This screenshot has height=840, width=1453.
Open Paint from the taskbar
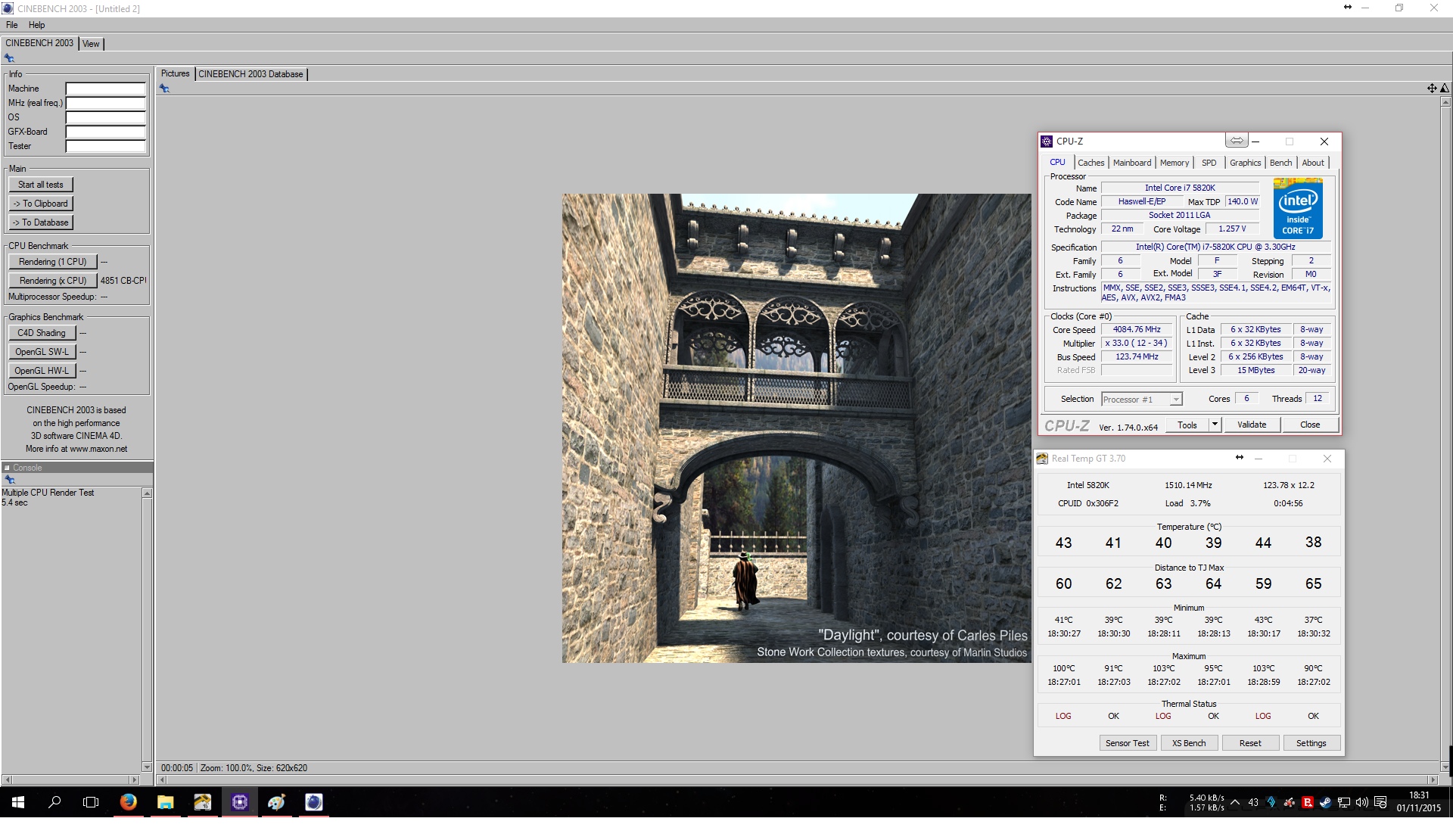277,802
